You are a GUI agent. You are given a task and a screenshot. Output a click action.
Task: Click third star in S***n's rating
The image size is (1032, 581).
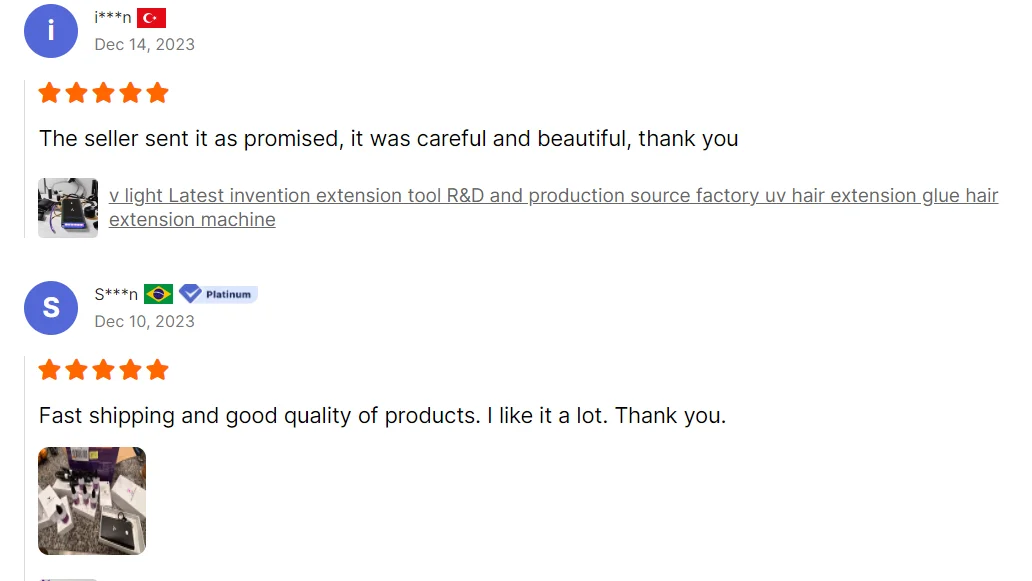tap(103, 371)
